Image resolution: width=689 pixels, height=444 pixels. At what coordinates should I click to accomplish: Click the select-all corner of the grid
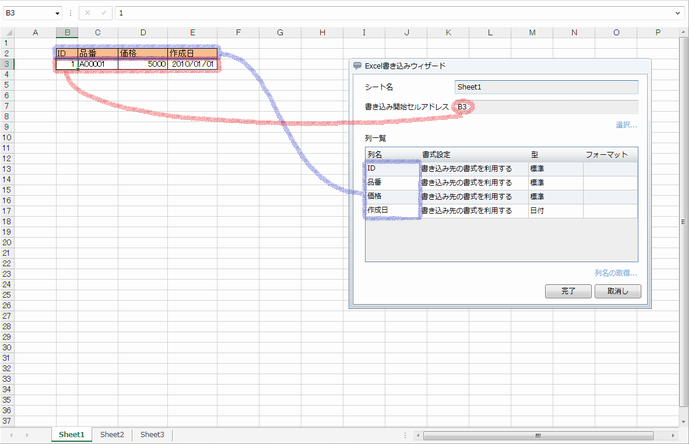coord(7,33)
